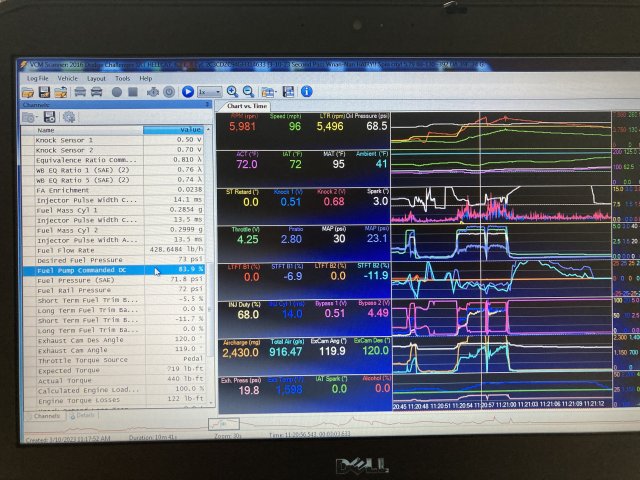Click the log overview zoom window box
The width and height of the screenshot is (640, 480).
pyautogui.click(x=224, y=424)
